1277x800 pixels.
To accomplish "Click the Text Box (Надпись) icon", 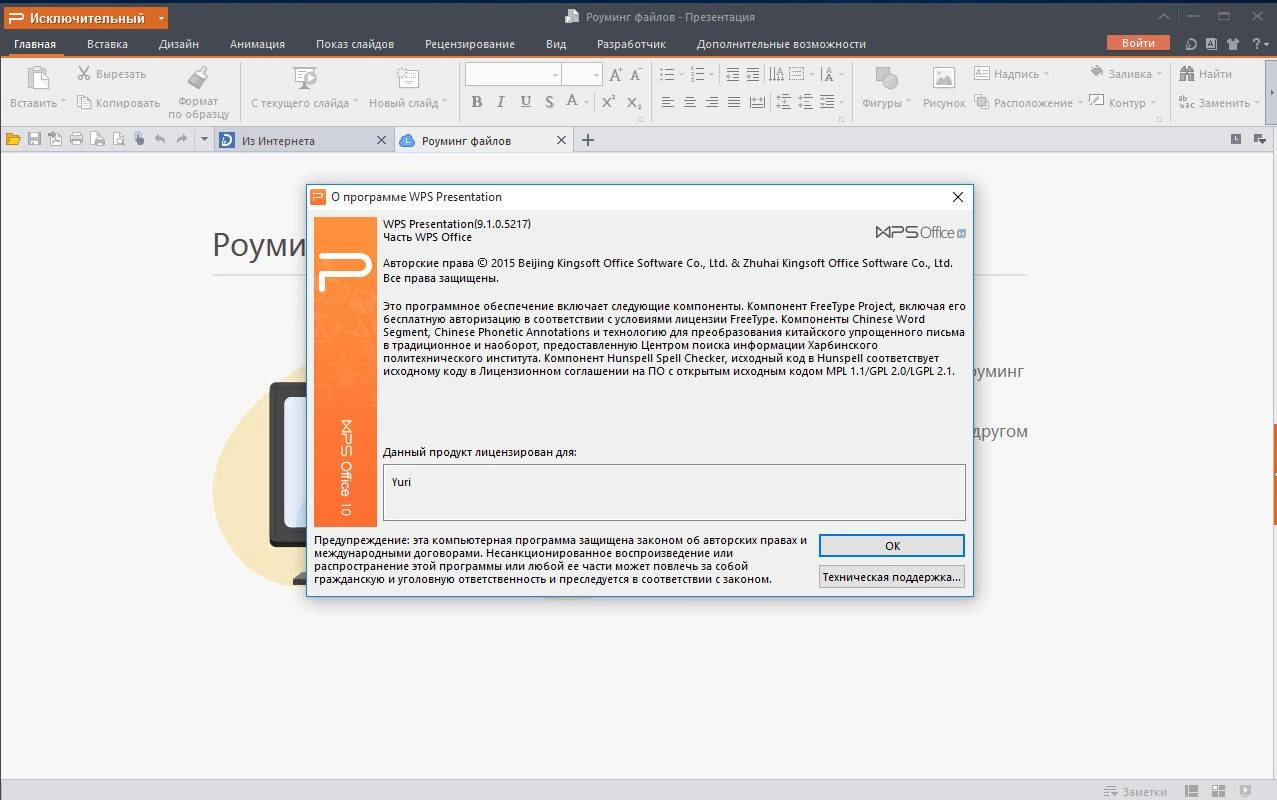I will click(x=982, y=73).
